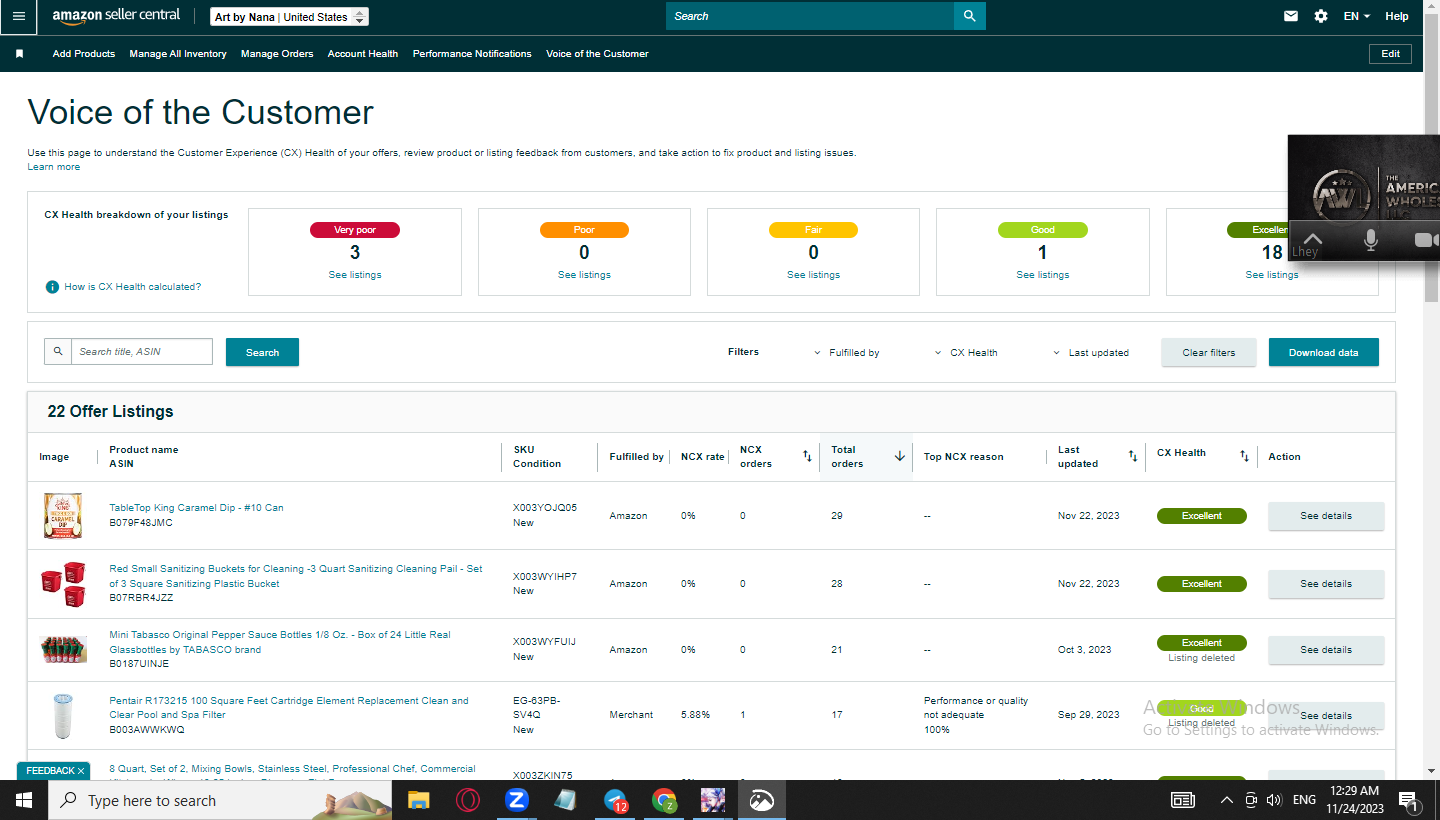Click the Clear filters button
Image resolution: width=1440 pixels, height=820 pixels.
click(1208, 352)
